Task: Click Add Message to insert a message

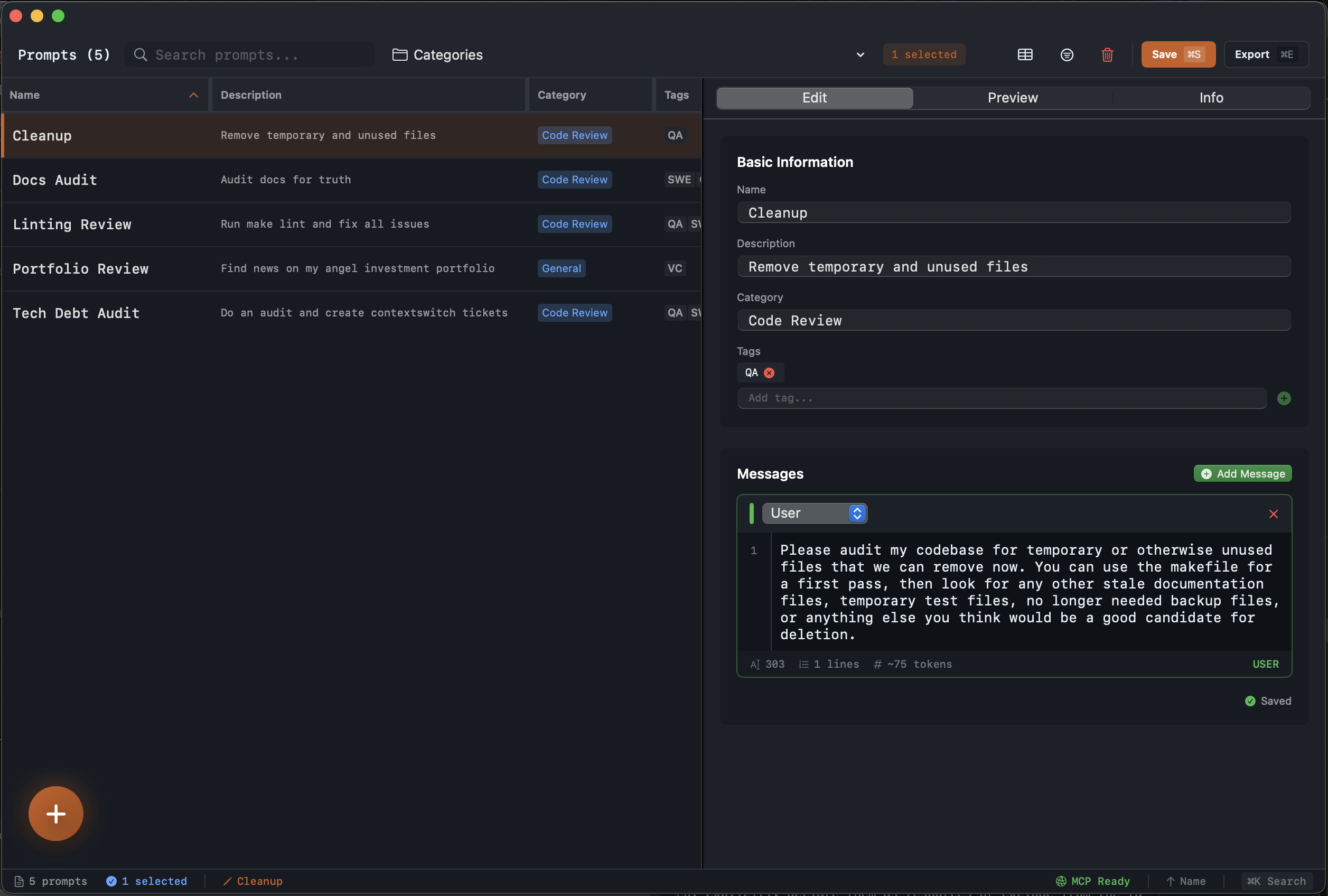Action: 1242,473
